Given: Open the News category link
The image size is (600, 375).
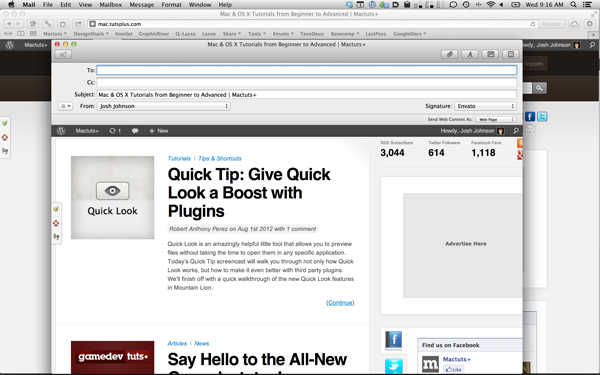Looking at the screenshot, I should (201, 343).
